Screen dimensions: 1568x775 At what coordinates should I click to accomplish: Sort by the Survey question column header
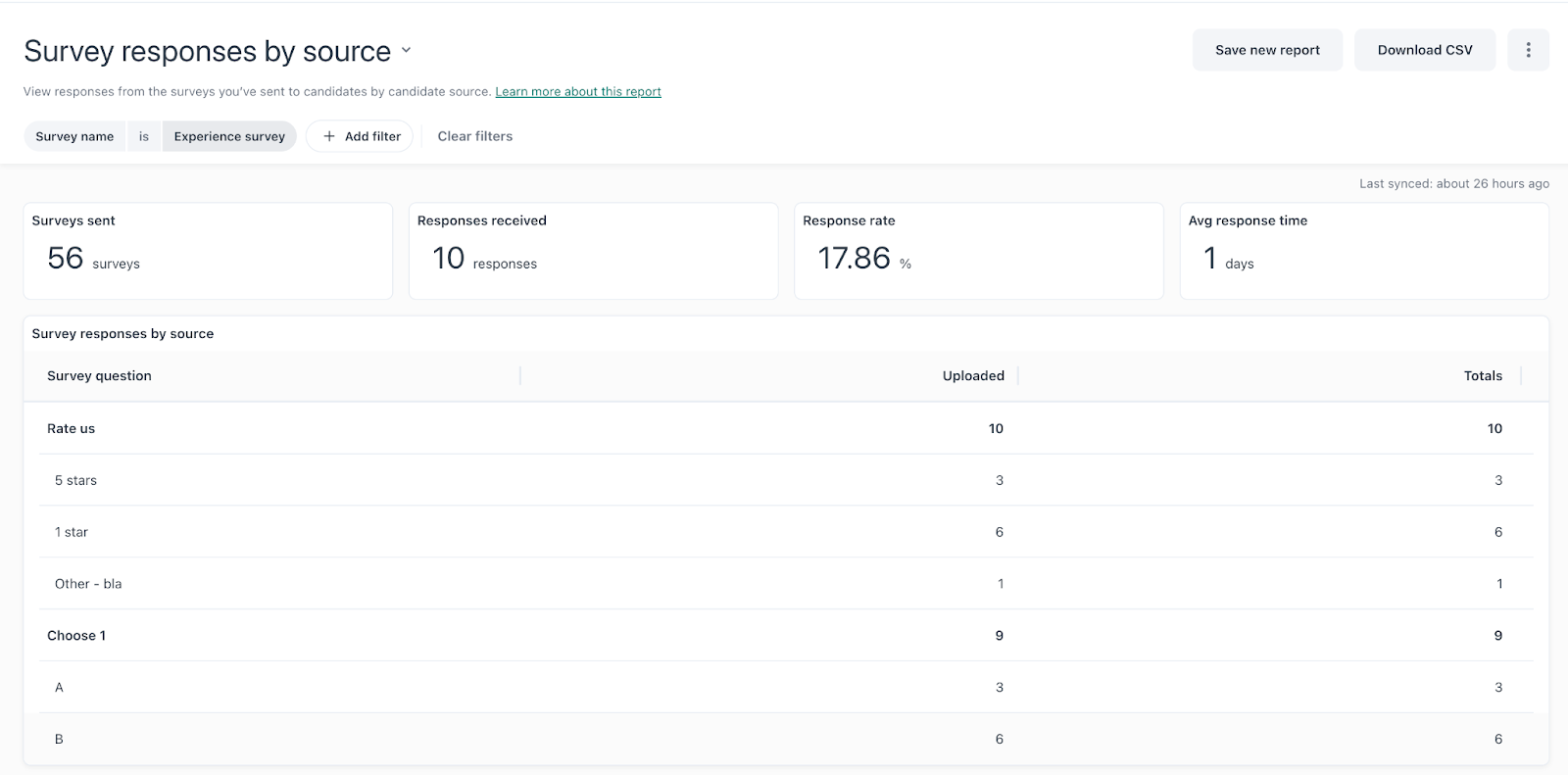99,376
